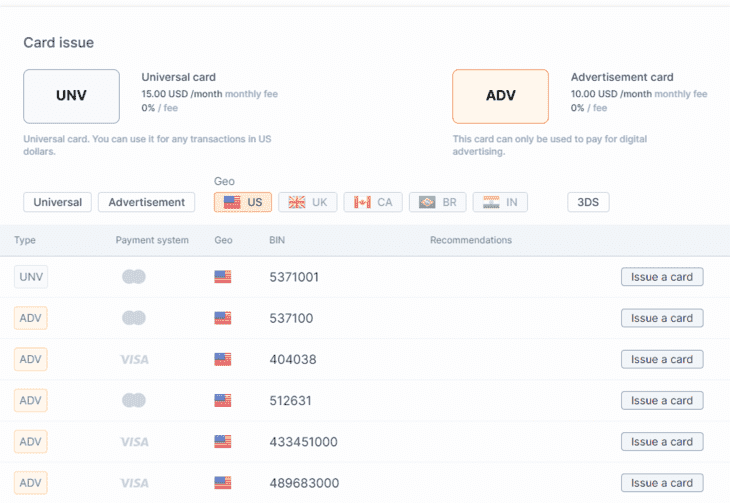Toggle the 3DS filter

(x=588, y=202)
